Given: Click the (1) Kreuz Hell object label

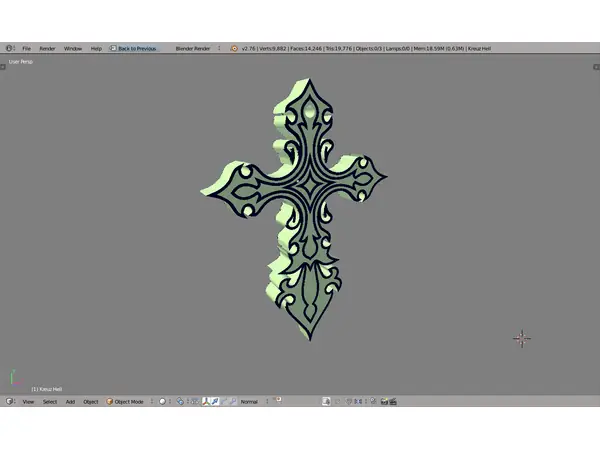Looking at the screenshot, I should point(47,389).
